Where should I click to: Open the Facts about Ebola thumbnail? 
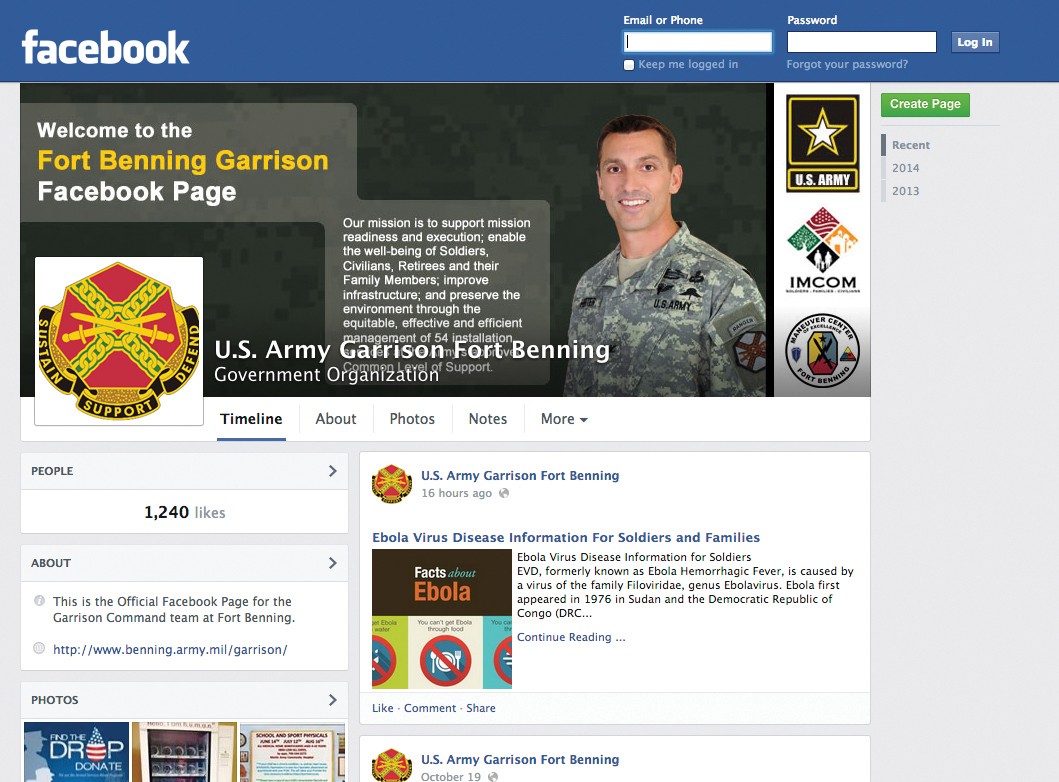coord(442,619)
